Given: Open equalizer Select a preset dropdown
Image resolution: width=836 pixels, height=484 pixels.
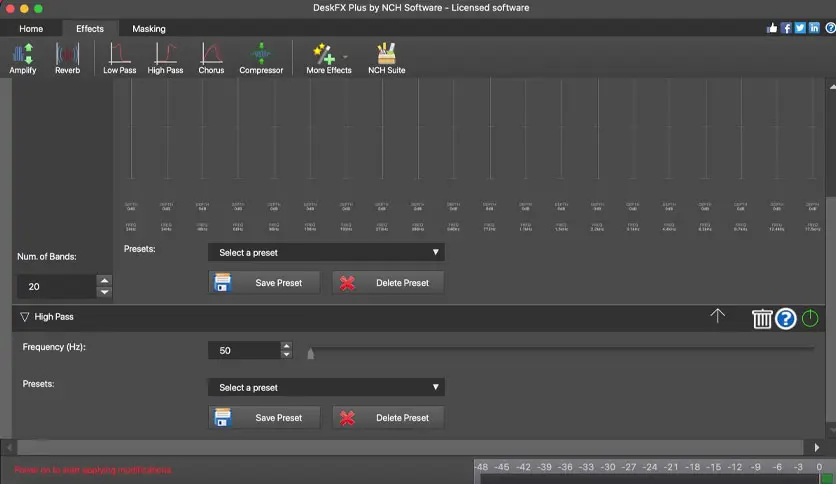Looking at the screenshot, I should pyautogui.click(x=326, y=252).
